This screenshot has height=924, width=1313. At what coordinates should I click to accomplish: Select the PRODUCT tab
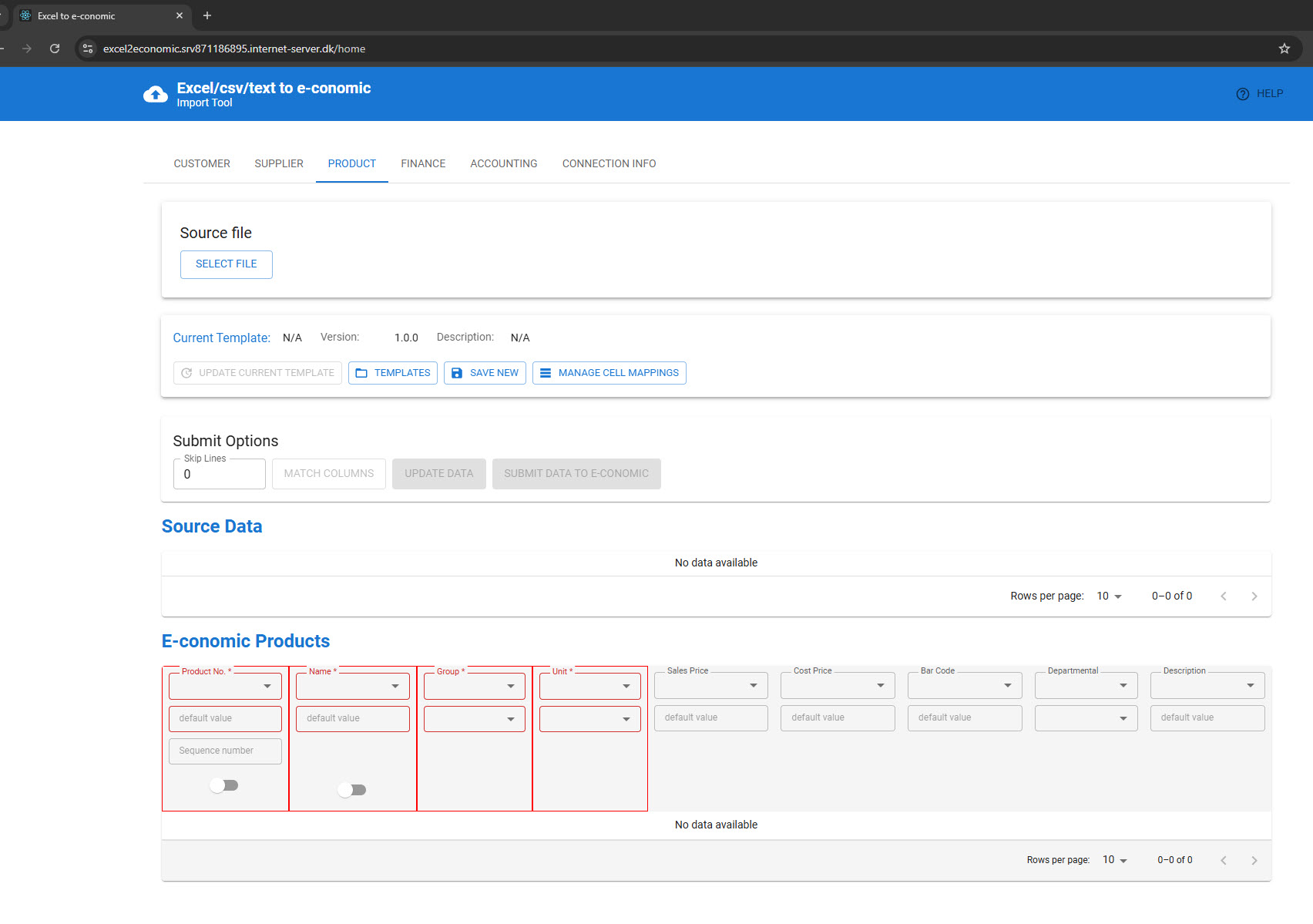[352, 163]
